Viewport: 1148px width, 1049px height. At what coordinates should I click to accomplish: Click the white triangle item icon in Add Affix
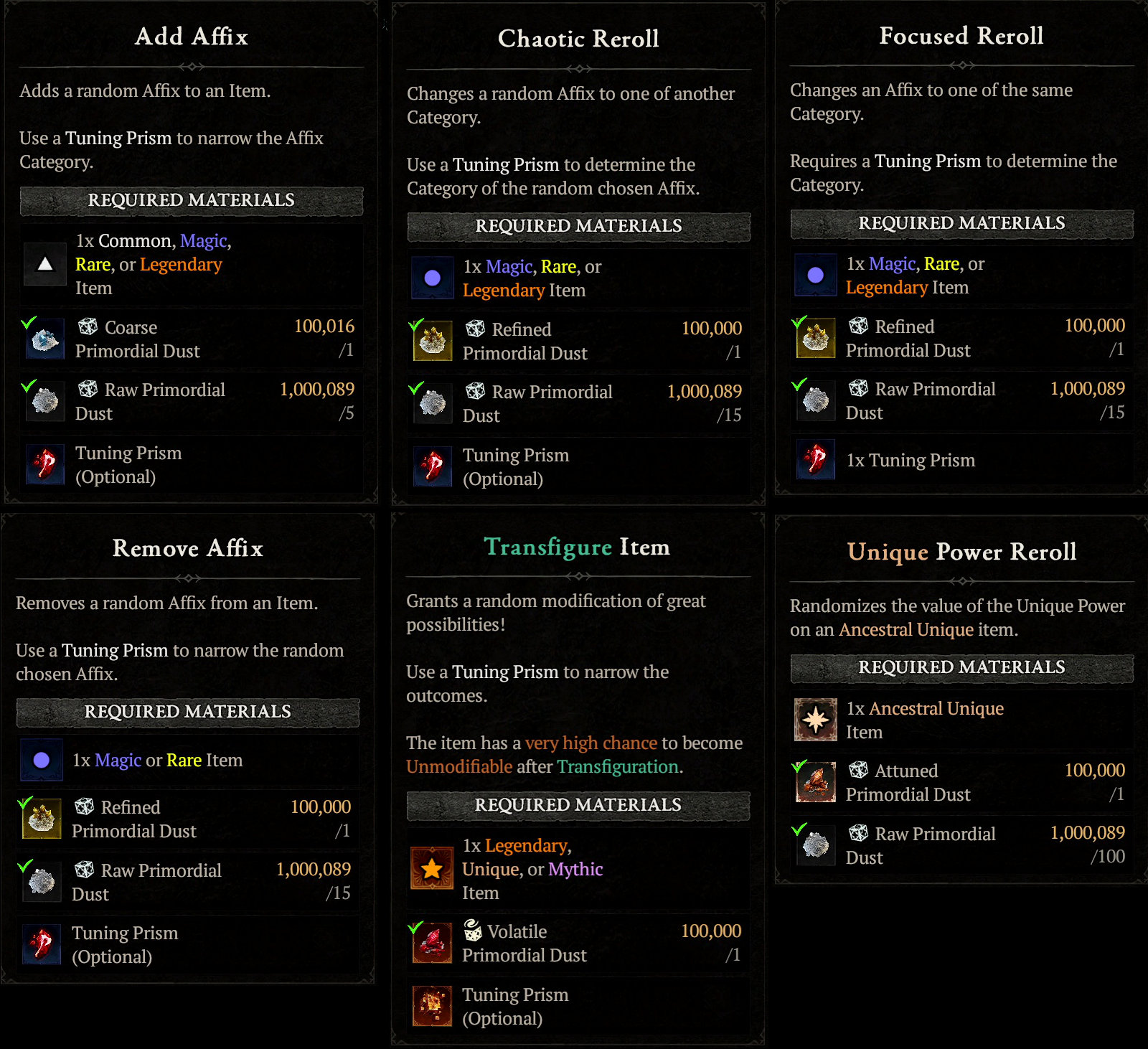[x=45, y=264]
